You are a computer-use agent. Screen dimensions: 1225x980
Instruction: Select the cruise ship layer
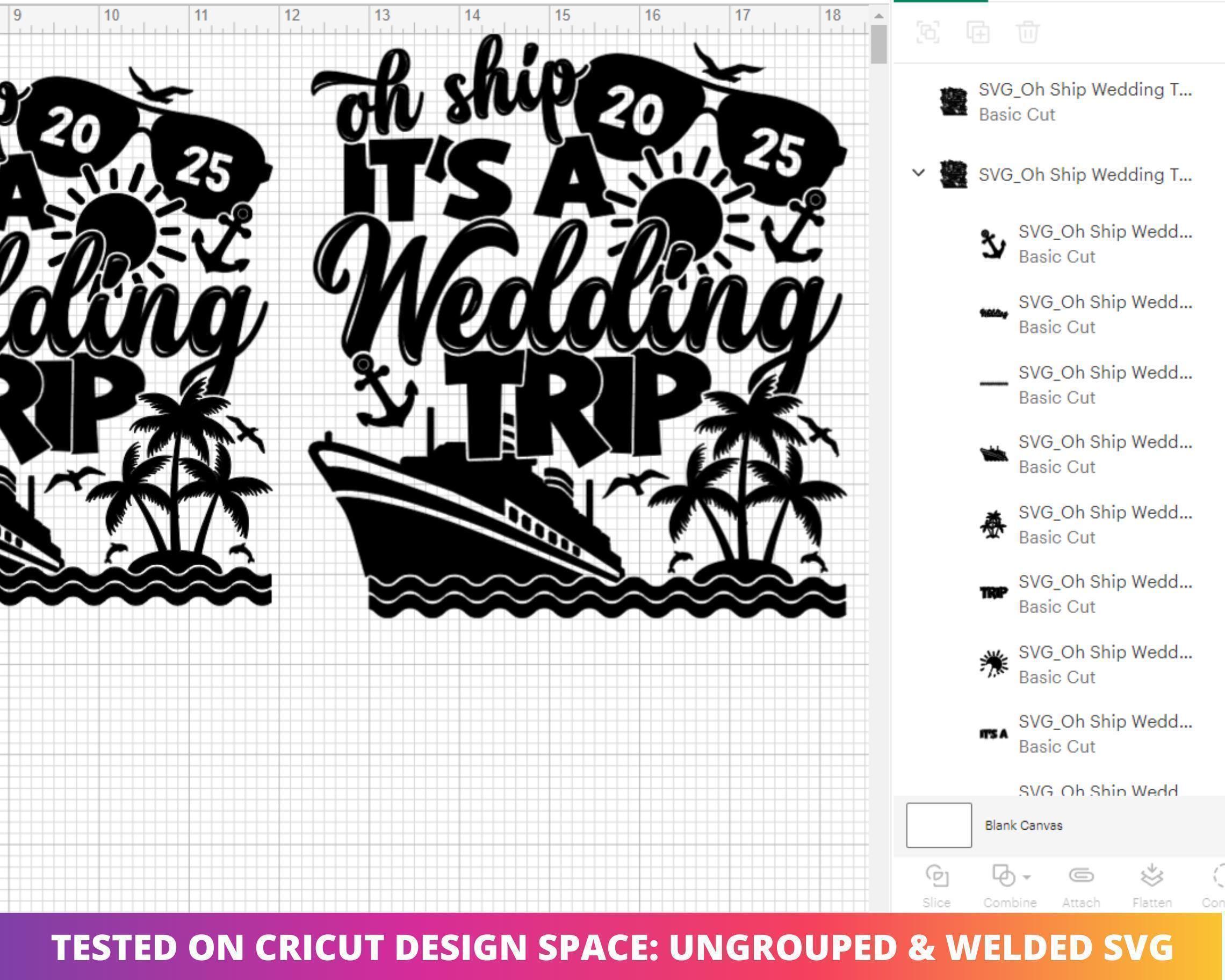pos(1085,454)
